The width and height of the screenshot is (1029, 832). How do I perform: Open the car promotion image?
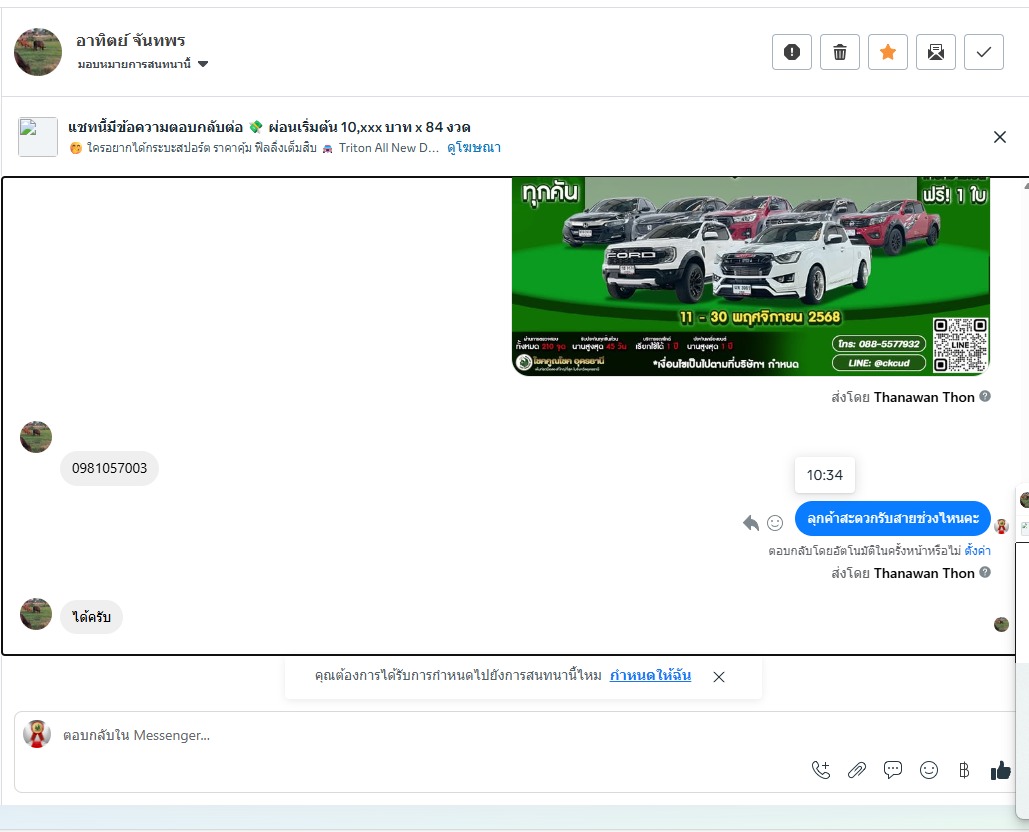click(751, 276)
